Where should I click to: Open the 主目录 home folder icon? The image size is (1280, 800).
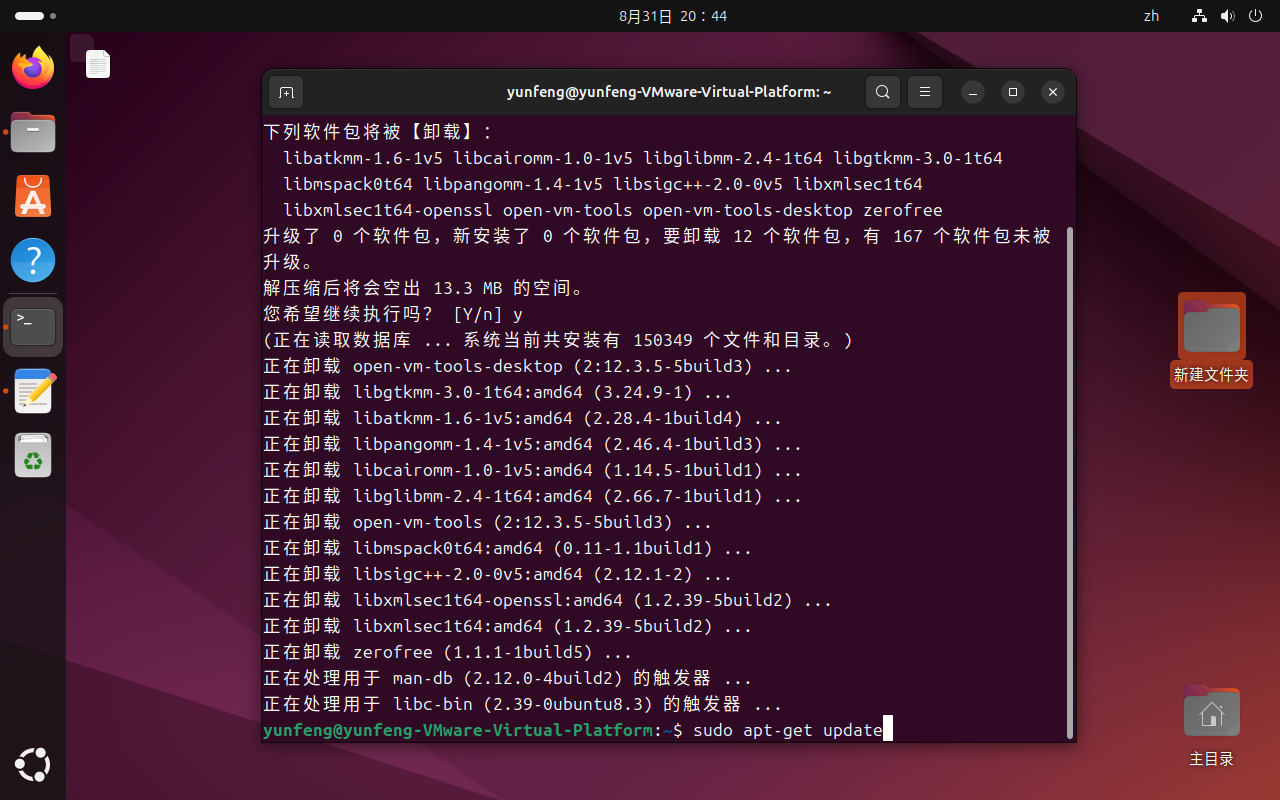pyautogui.click(x=1211, y=725)
